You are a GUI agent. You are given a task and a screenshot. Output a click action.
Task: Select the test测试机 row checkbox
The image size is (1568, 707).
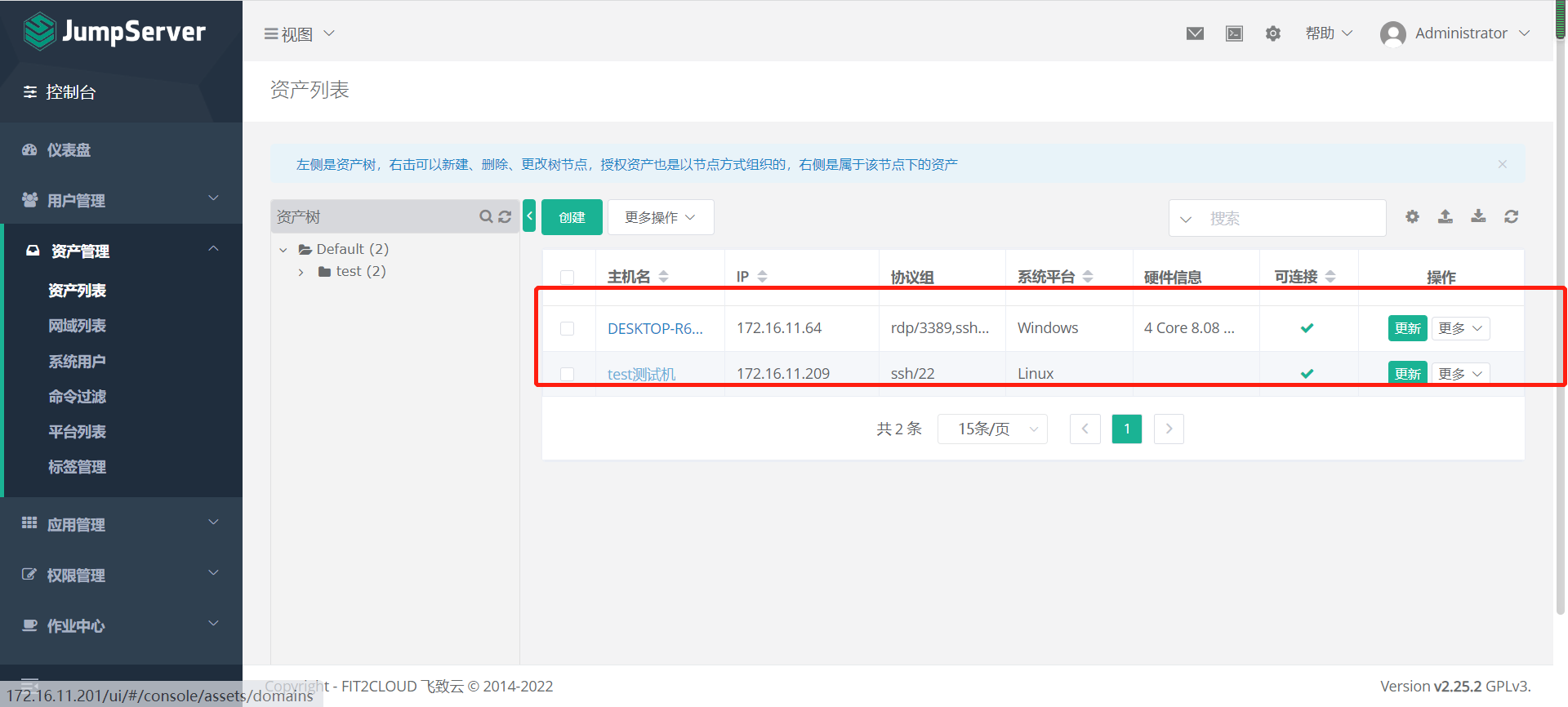(567, 374)
